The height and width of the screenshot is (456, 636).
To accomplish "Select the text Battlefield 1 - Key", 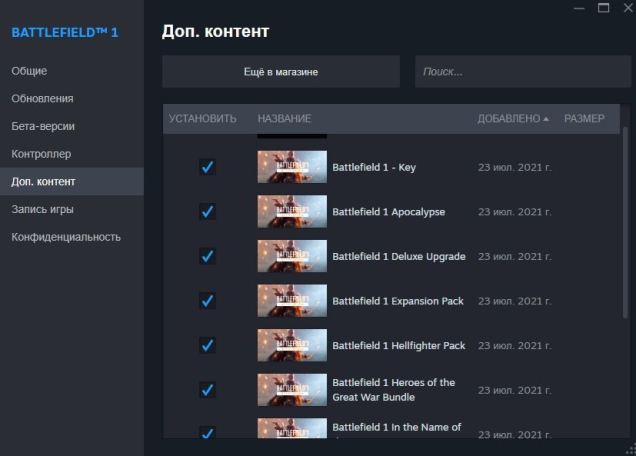I will coord(374,168).
